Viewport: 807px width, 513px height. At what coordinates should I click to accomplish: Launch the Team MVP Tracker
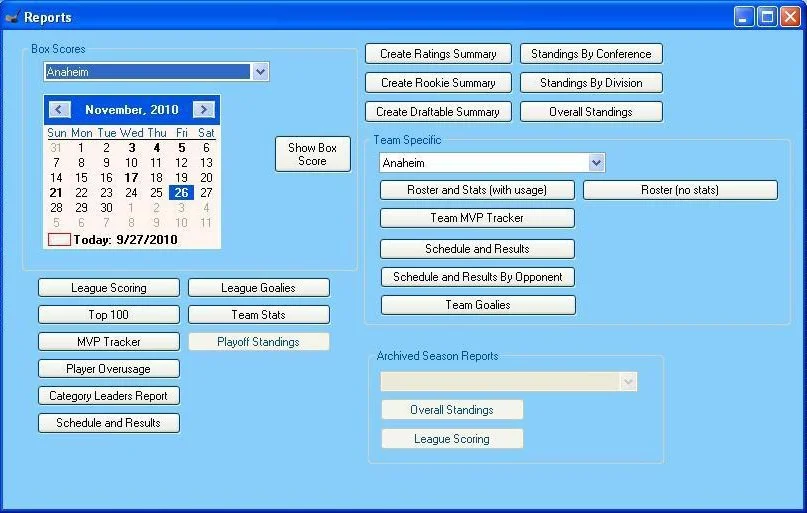(477, 218)
